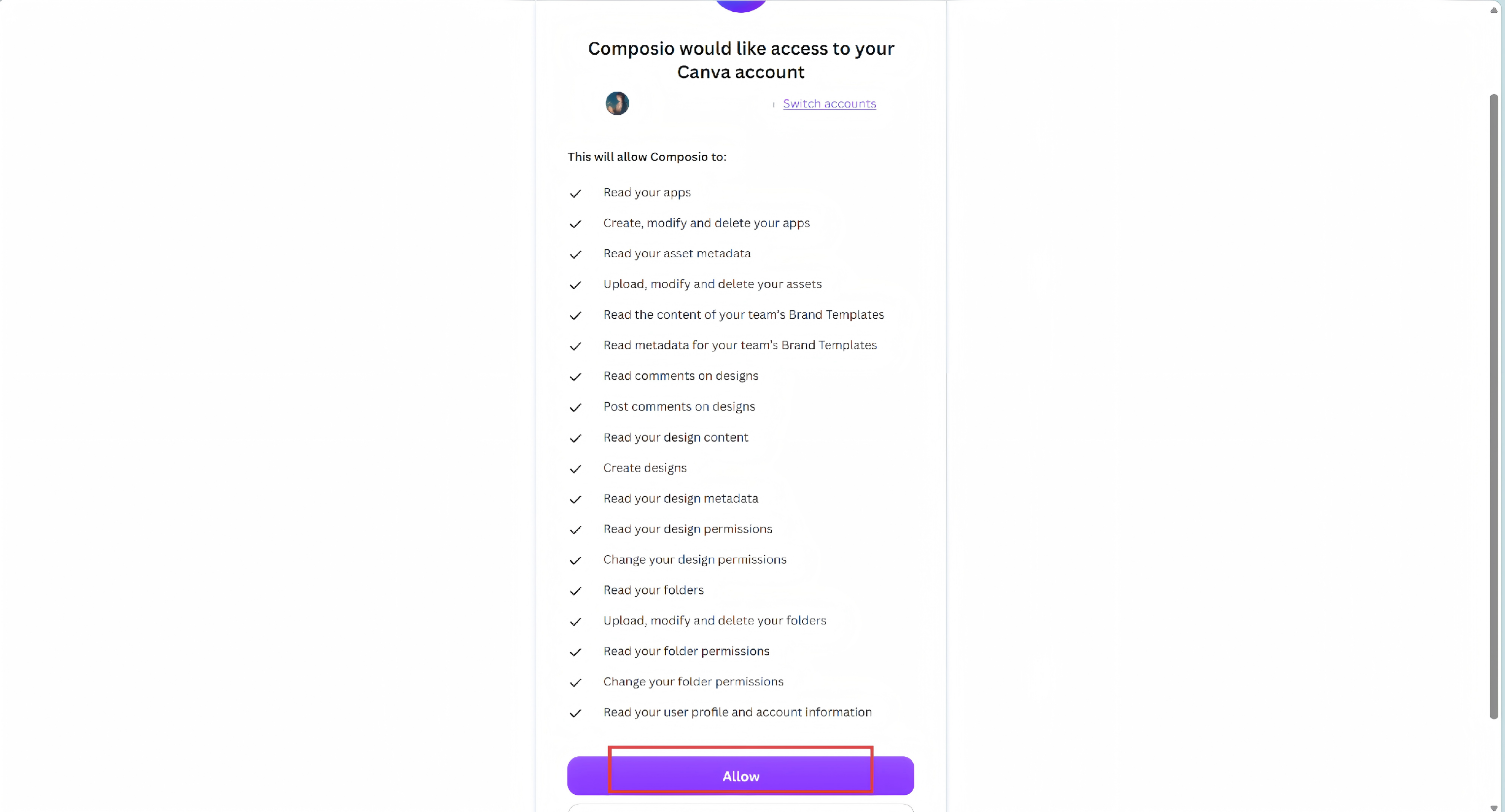The width and height of the screenshot is (1505, 812).
Task: Click checkmark beside Post comments on designs
Action: tap(576, 408)
